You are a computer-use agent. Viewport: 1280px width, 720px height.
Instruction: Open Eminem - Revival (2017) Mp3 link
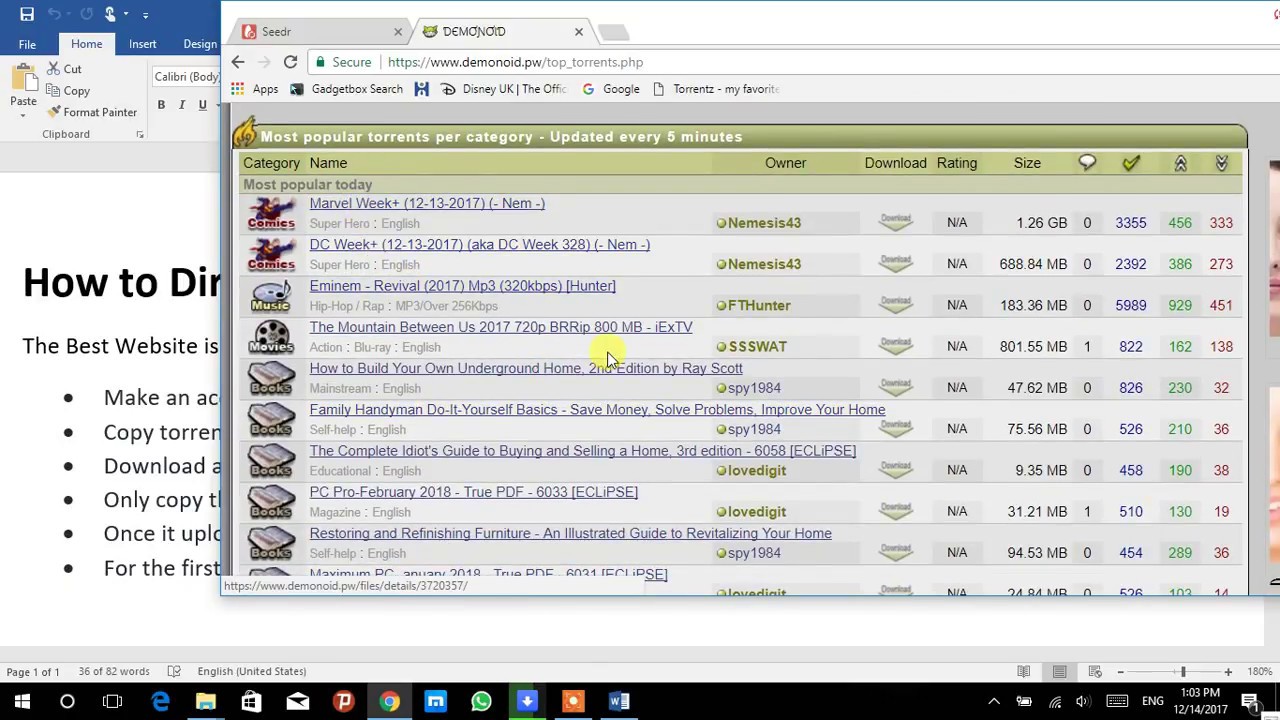tap(462, 286)
